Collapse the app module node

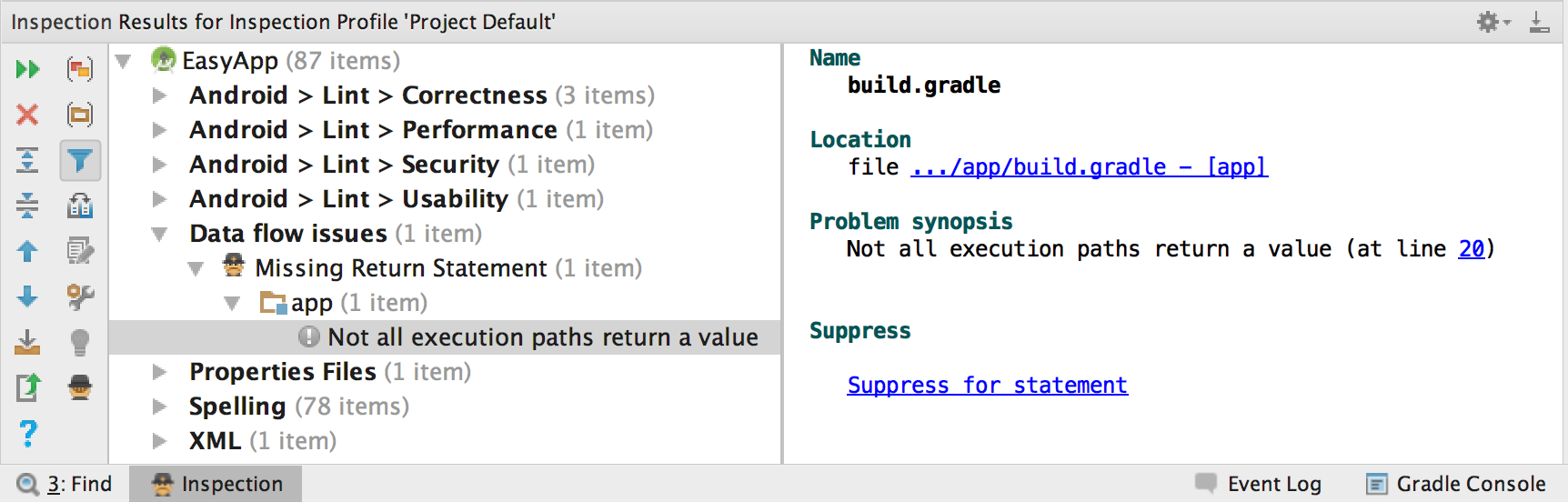coord(232,303)
